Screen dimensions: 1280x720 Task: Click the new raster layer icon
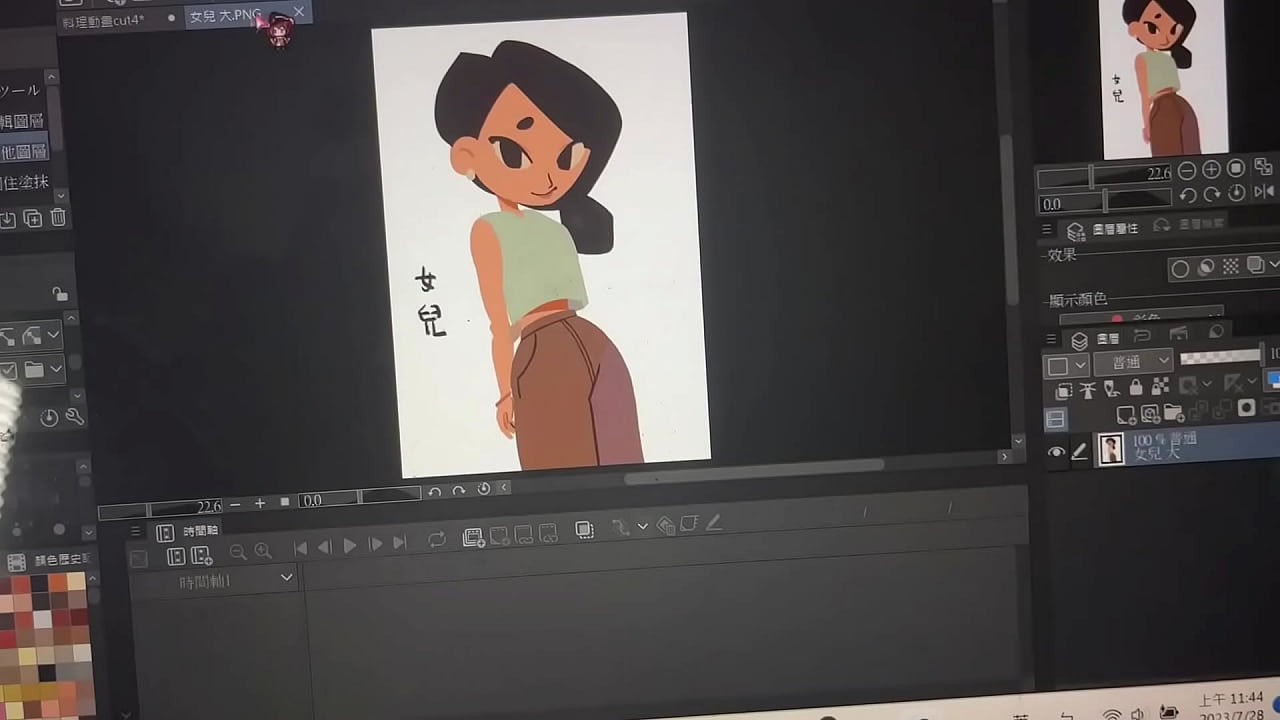(x=1126, y=413)
